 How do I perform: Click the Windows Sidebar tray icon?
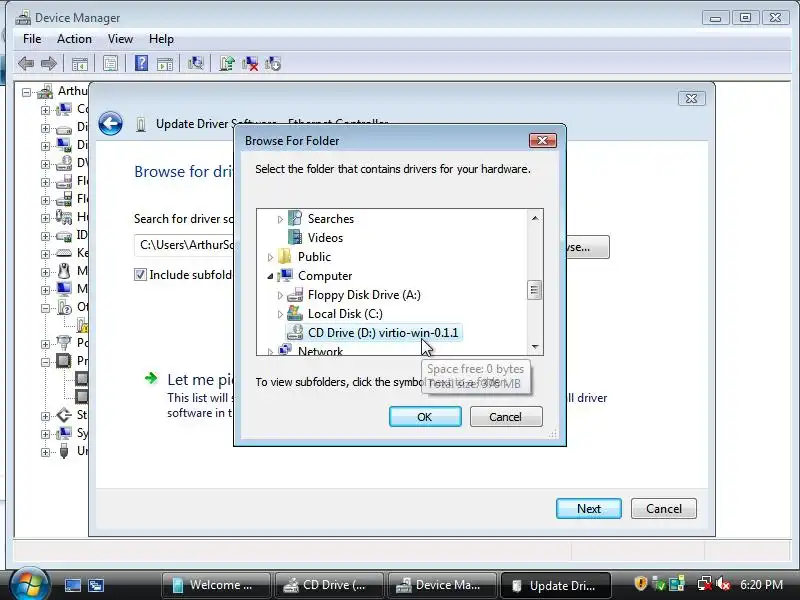pyautogui.click(x=677, y=583)
